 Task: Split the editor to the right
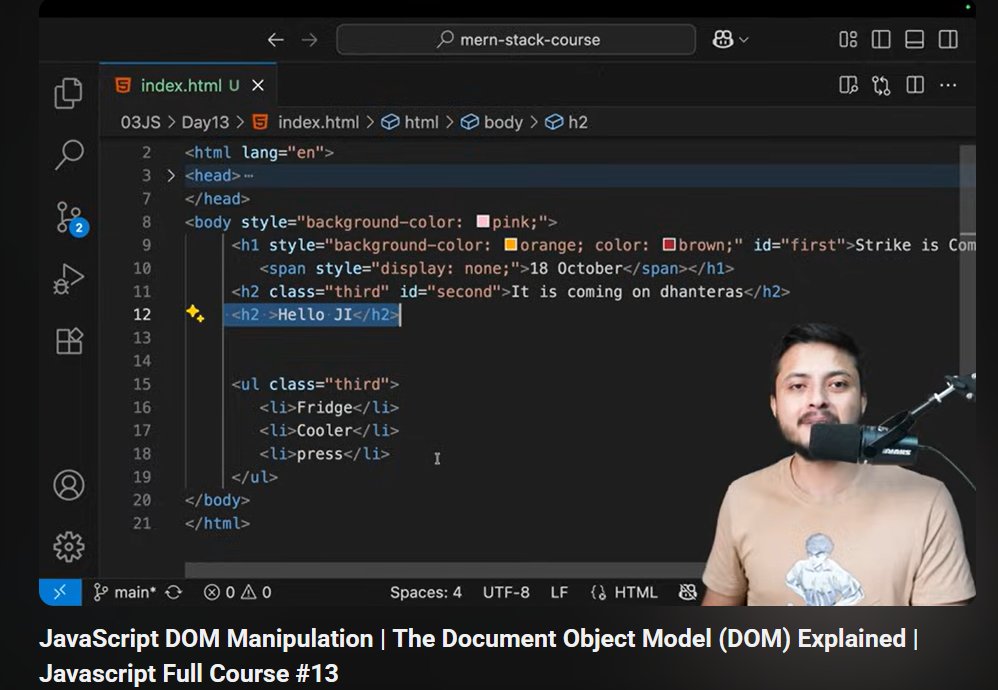click(x=915, y=85)
